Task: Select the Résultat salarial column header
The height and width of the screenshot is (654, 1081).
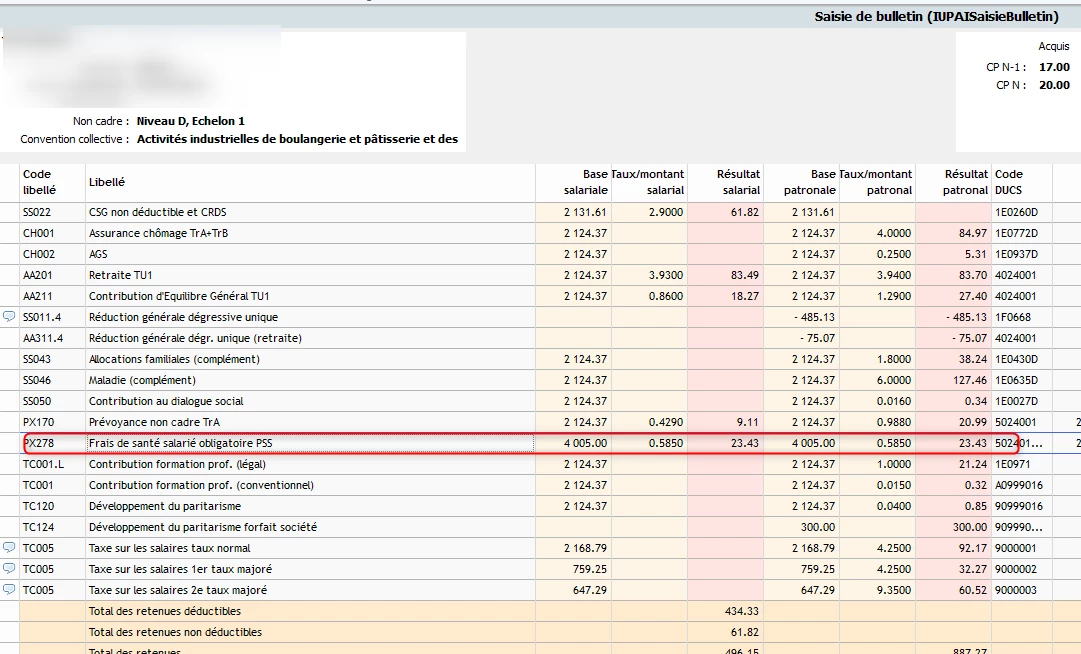Action: pos(738,182)
